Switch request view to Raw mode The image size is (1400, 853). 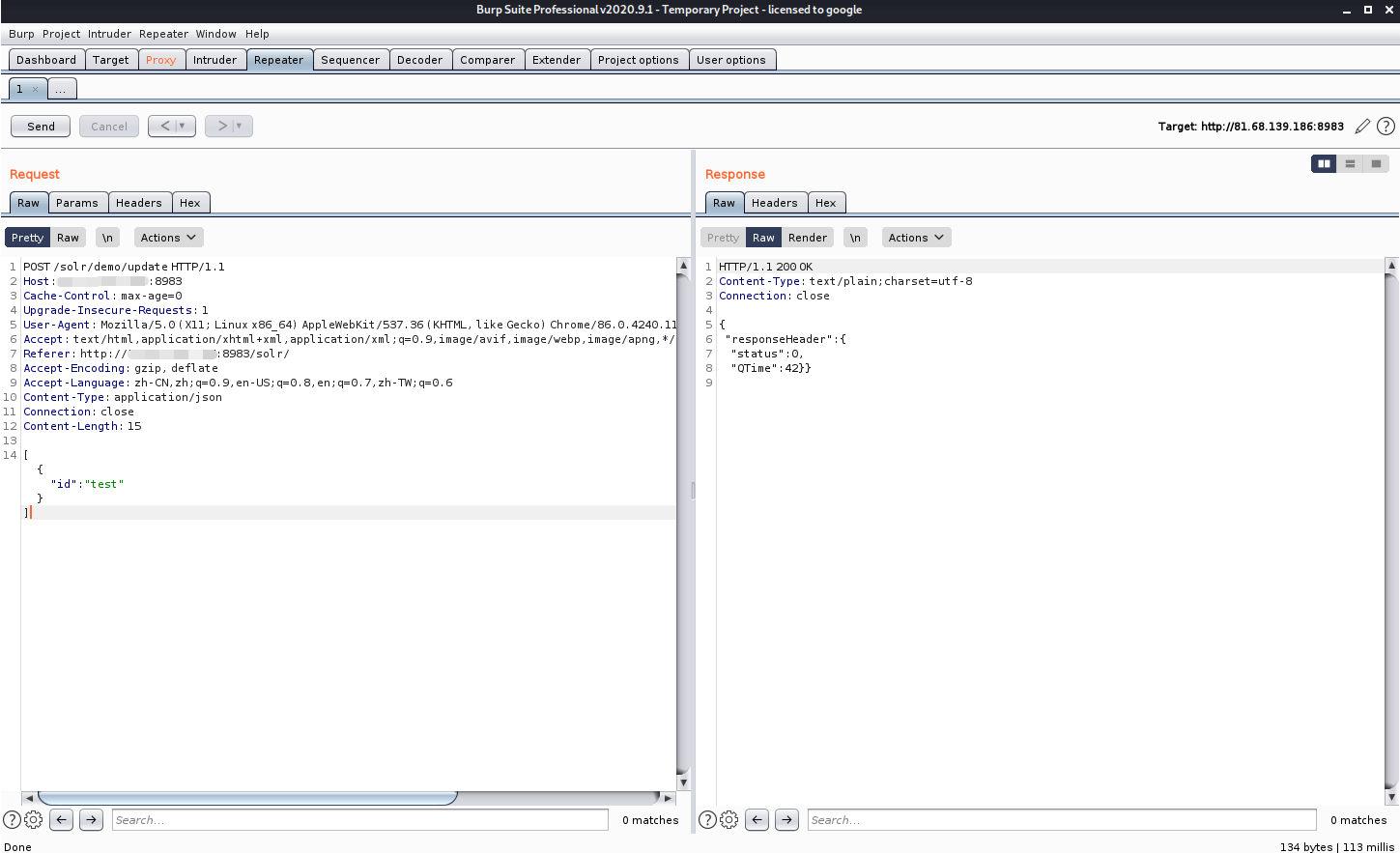coord(68,238)
